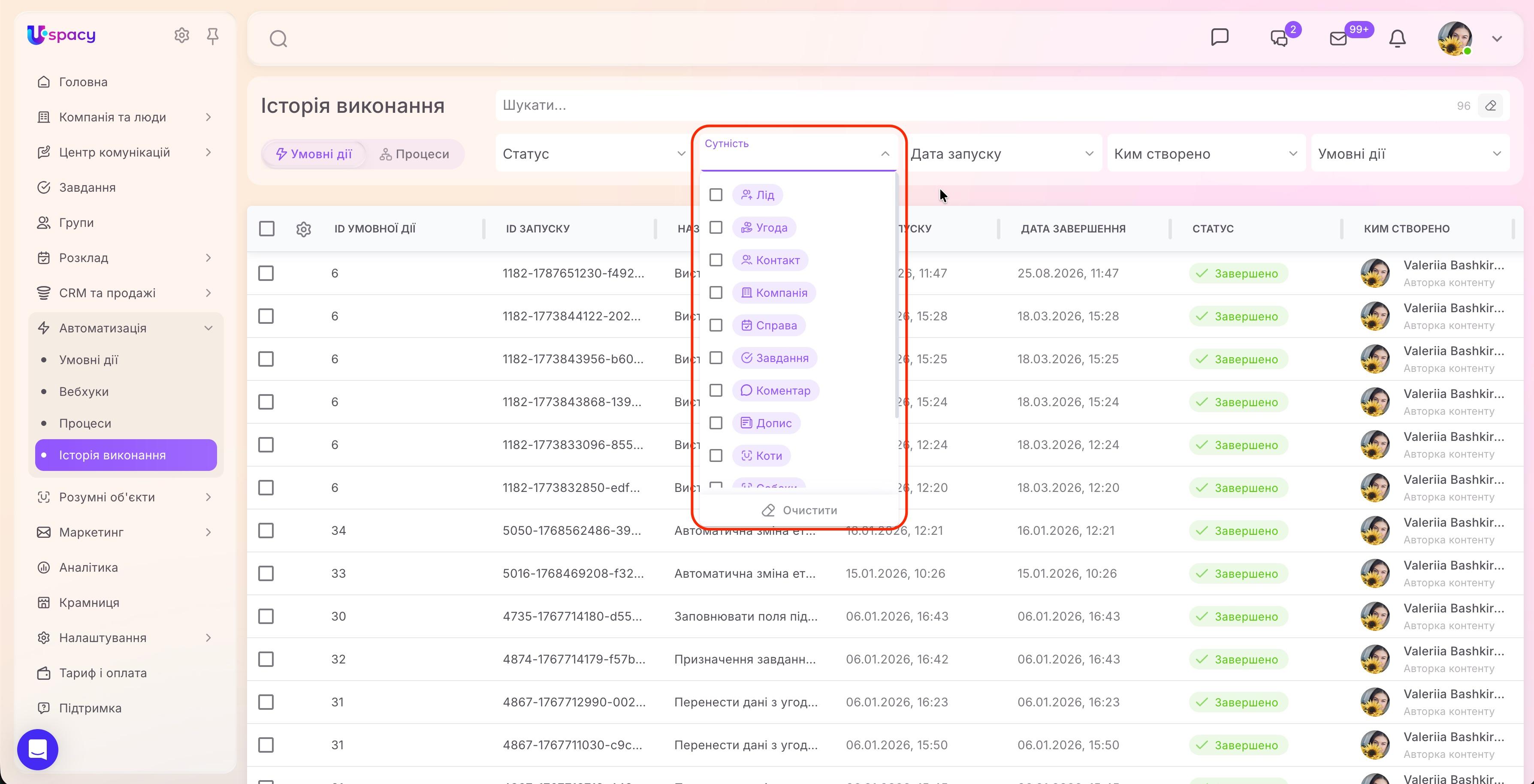The height and width of the screenshot is (784, 1534).
Task: Click the user avatar in header
Action: [1455, 39]
